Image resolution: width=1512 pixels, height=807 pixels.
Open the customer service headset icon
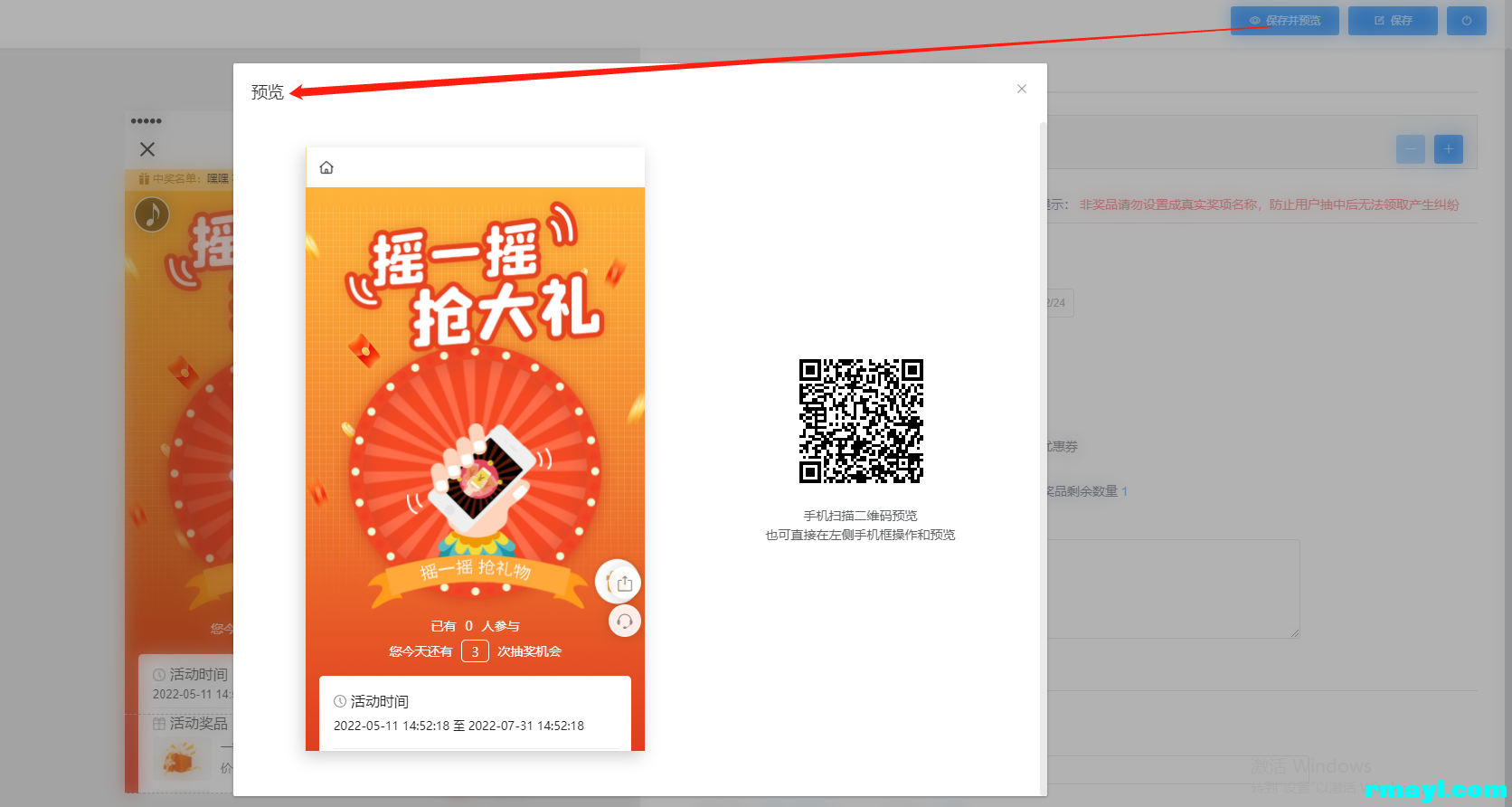pyautogui.click(x=624, y=622)
